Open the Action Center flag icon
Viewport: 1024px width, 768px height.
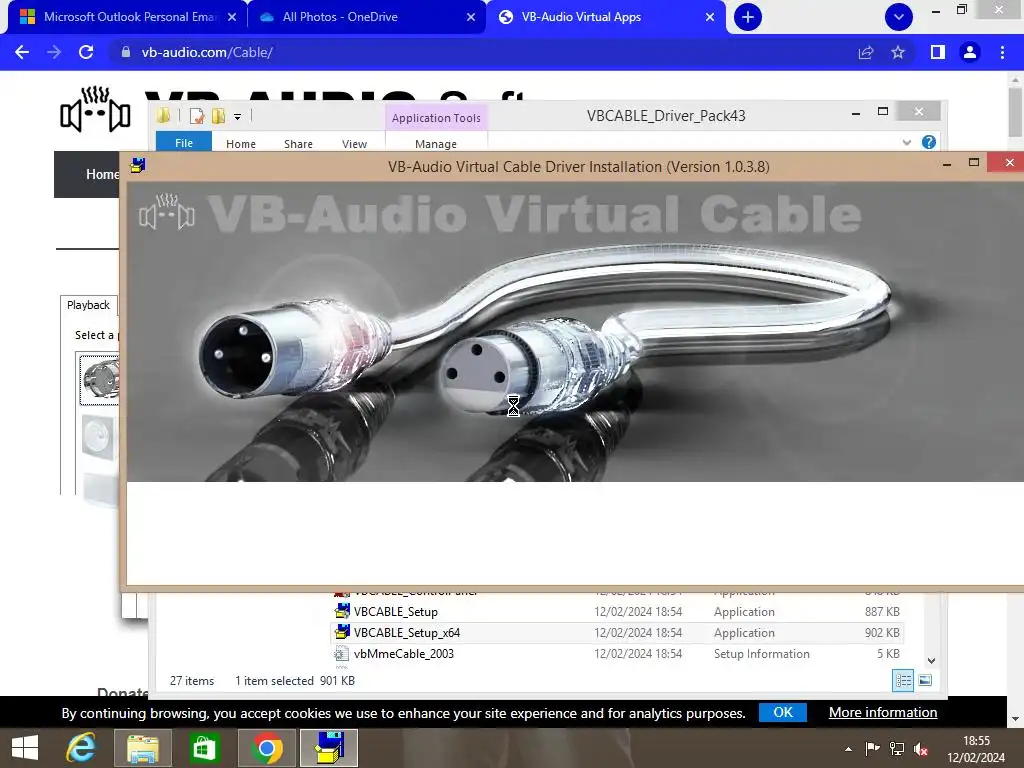tap(872, 749)
